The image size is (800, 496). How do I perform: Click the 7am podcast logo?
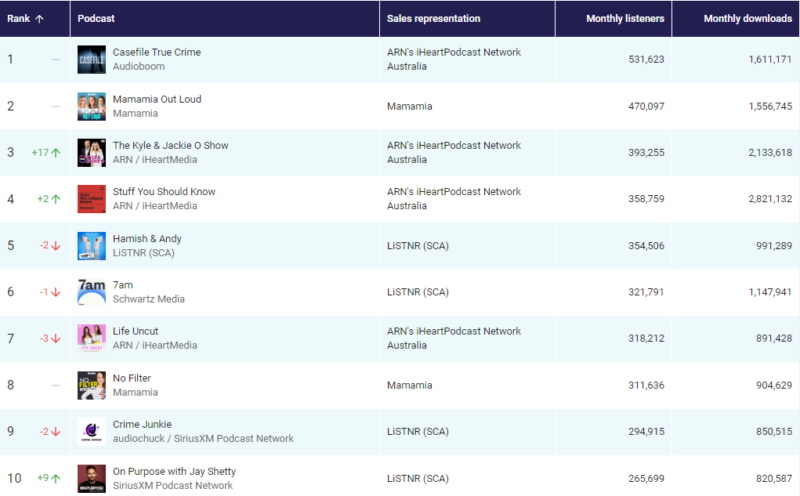pyautogui.click(x=91, y=292)
